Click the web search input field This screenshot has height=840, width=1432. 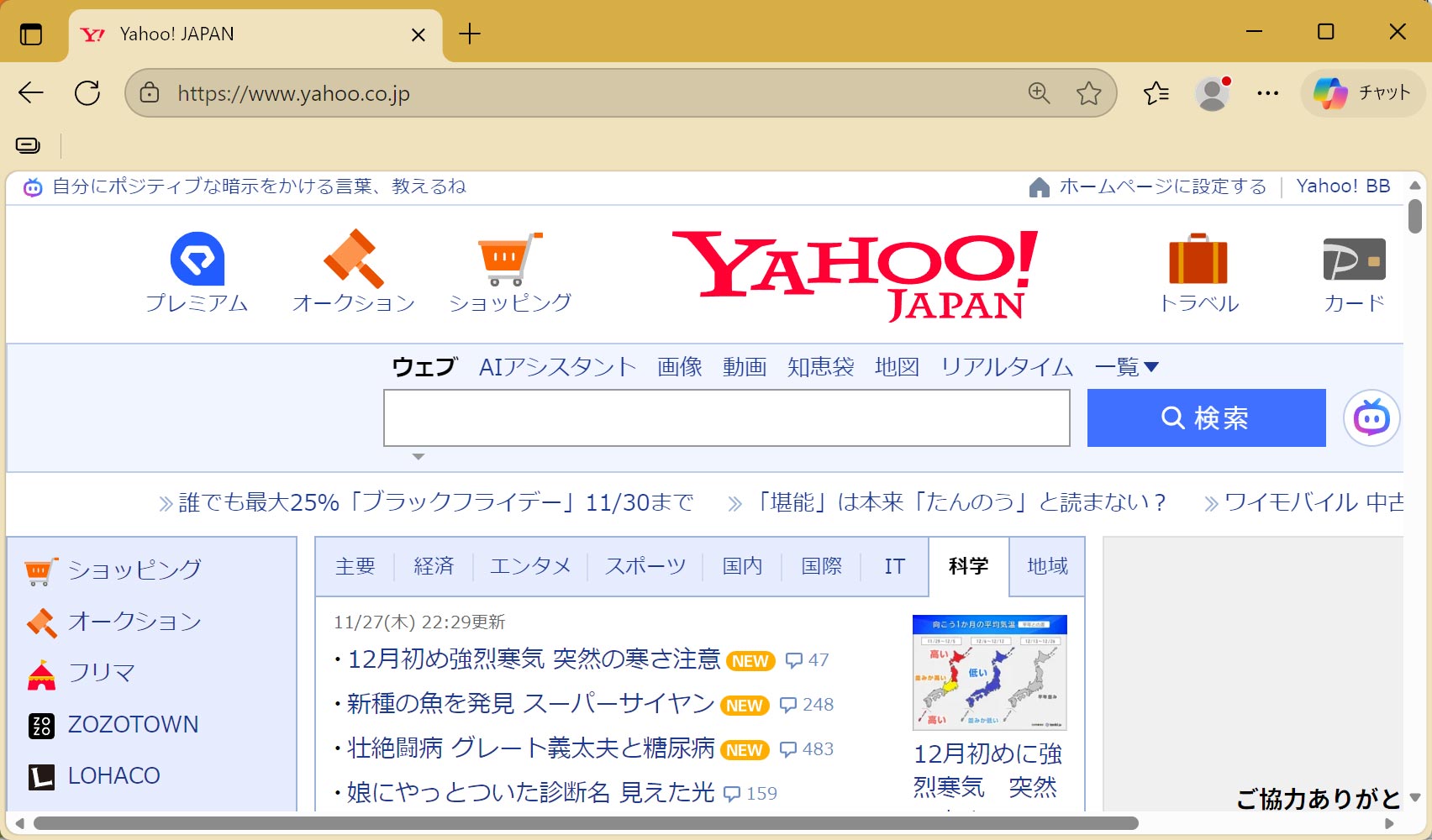tap(726, 417)
